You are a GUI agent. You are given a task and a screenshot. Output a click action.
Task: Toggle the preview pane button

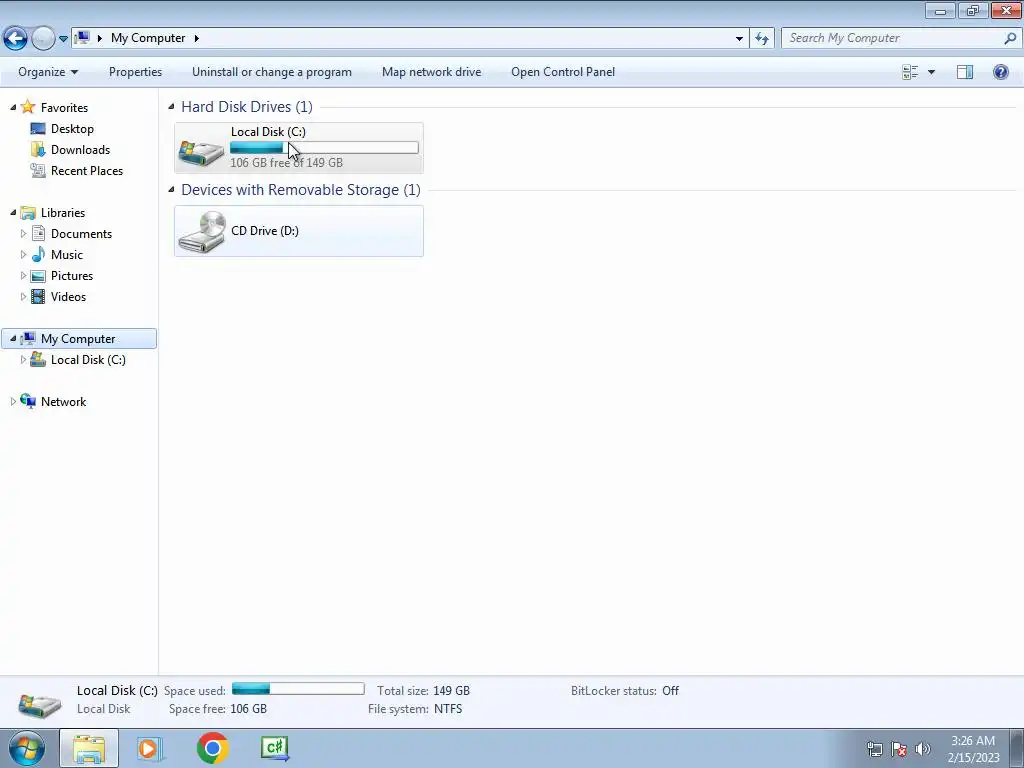tap(965, 72)
